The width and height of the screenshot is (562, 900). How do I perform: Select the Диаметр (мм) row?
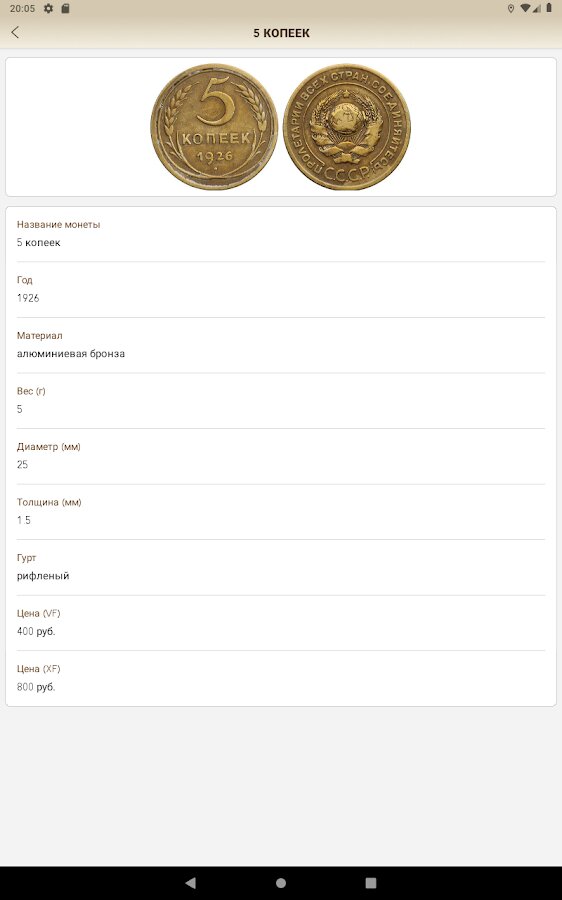(x=281, y=457)
